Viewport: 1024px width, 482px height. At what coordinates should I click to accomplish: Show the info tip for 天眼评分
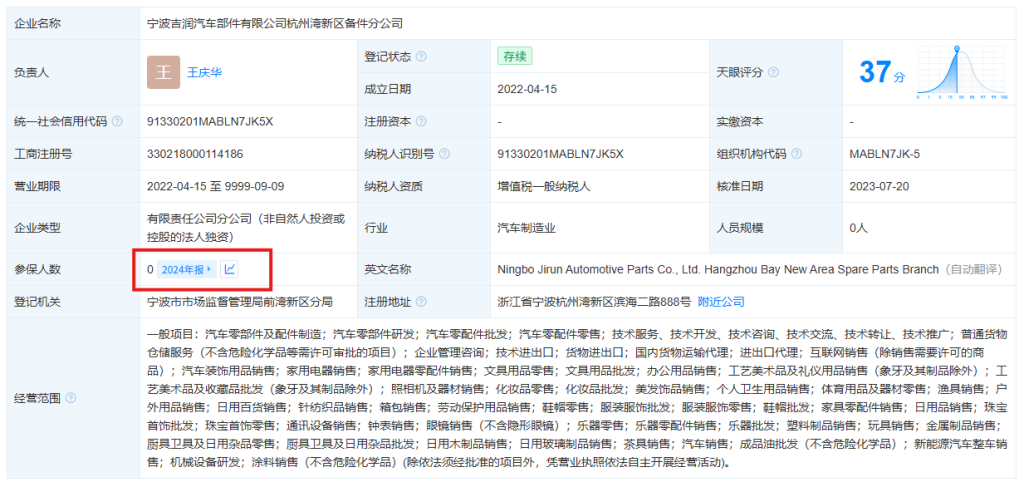773,73
